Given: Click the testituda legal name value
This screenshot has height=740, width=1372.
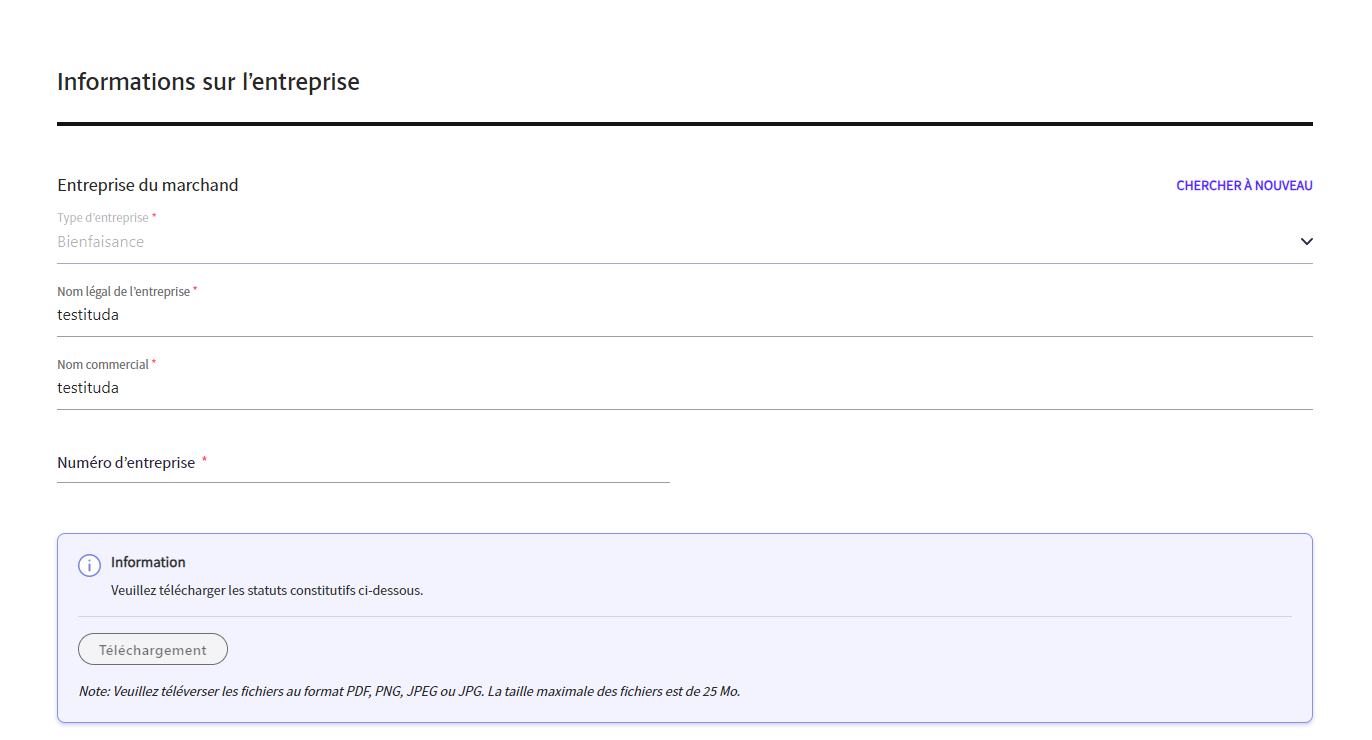Looking at the screenshot, I should tap(87, 314).
